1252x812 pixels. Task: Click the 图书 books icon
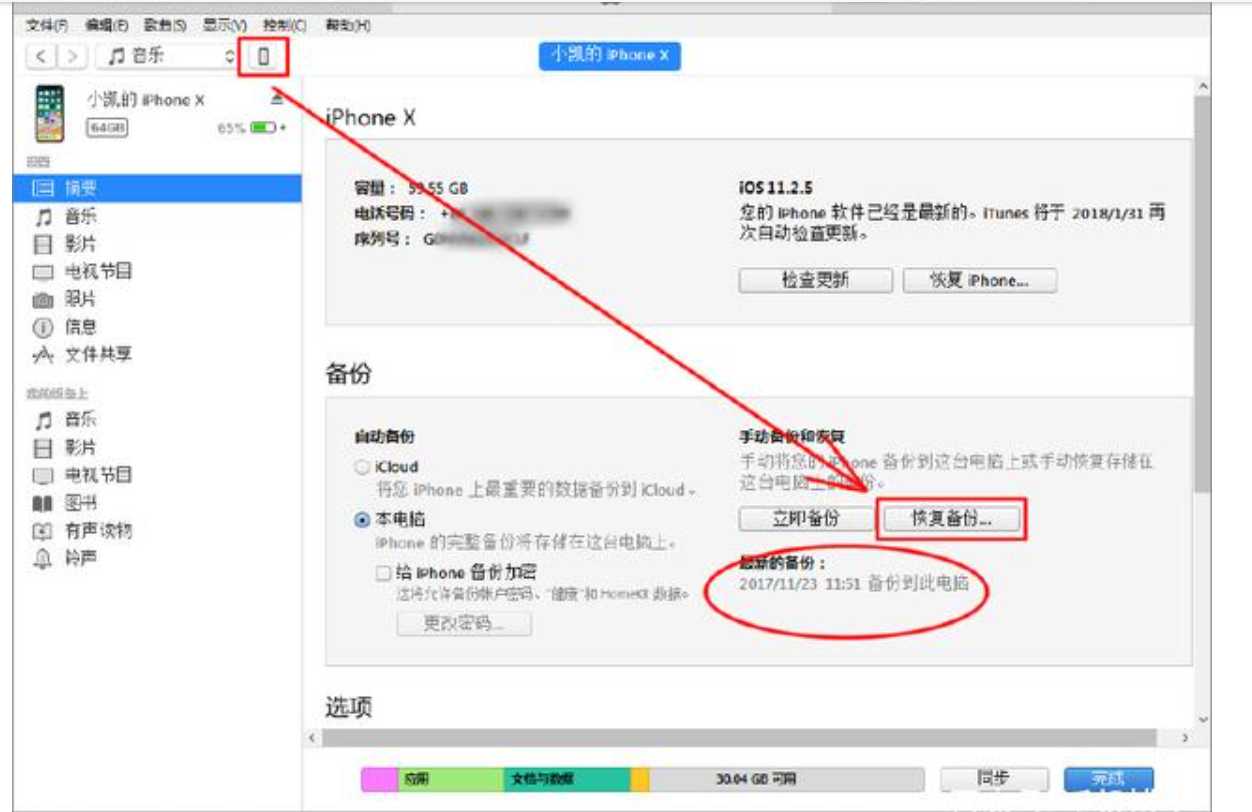click(x=43, y=503)
